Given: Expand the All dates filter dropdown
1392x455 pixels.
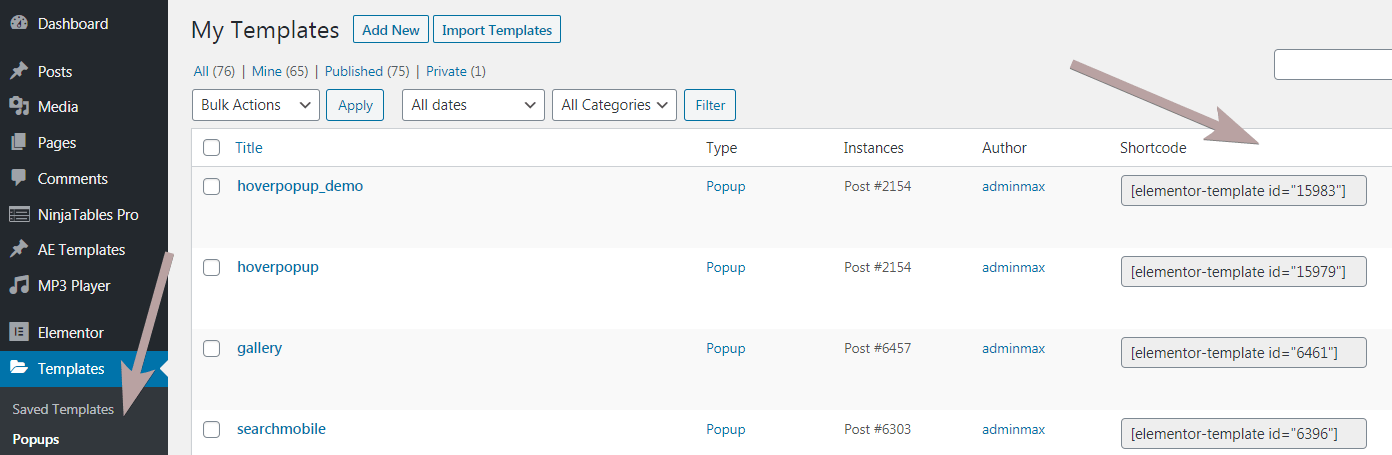Looking at the screenshot, I should tap(473, 105).
